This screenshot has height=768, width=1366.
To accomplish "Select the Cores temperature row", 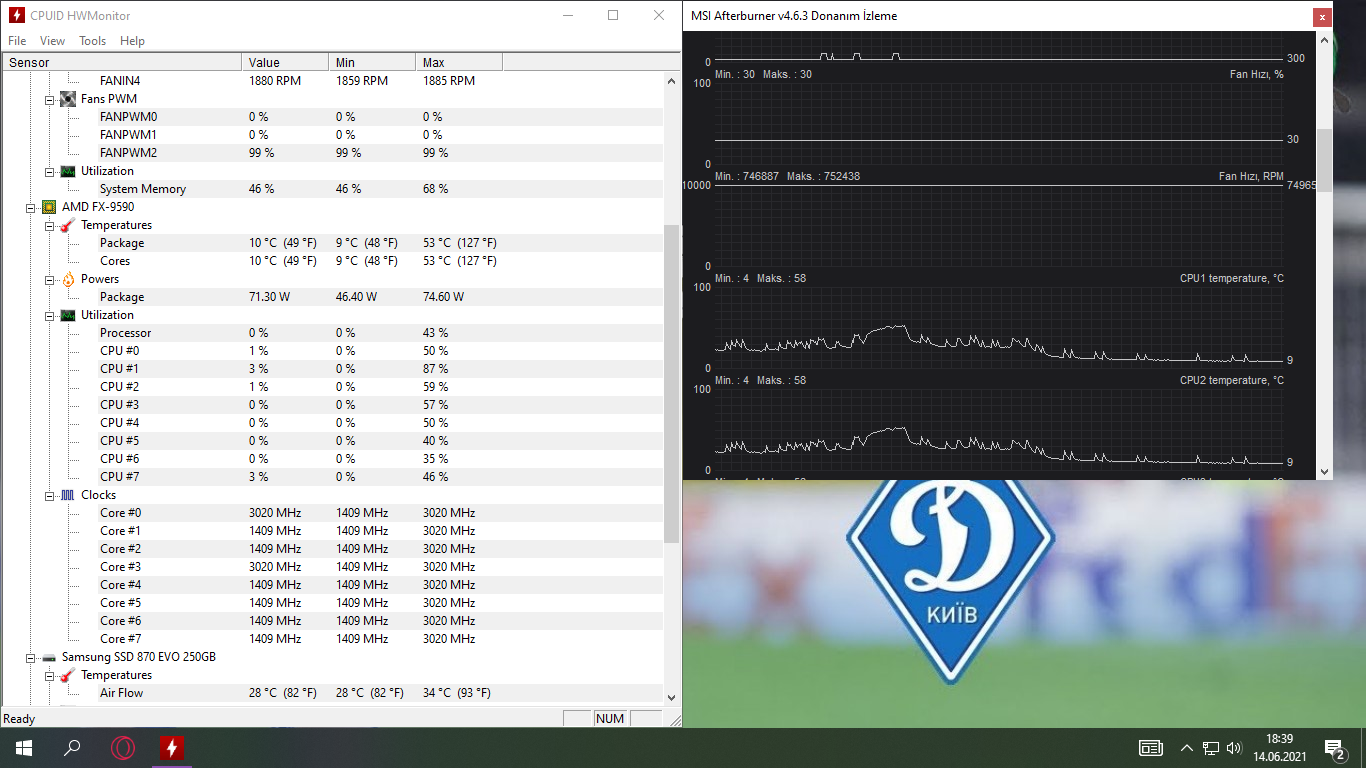I will [x=332, y=261].
